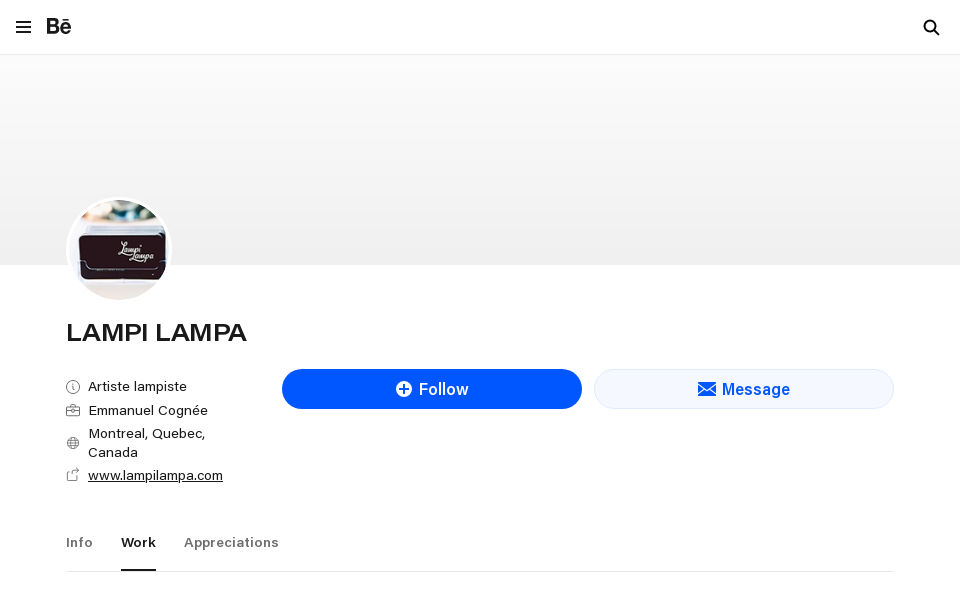This screenshot has width=960, height=600.
Task: Select the briefcase icon next to Emmanuel Cognée
Action: click(x=72, y=410)
